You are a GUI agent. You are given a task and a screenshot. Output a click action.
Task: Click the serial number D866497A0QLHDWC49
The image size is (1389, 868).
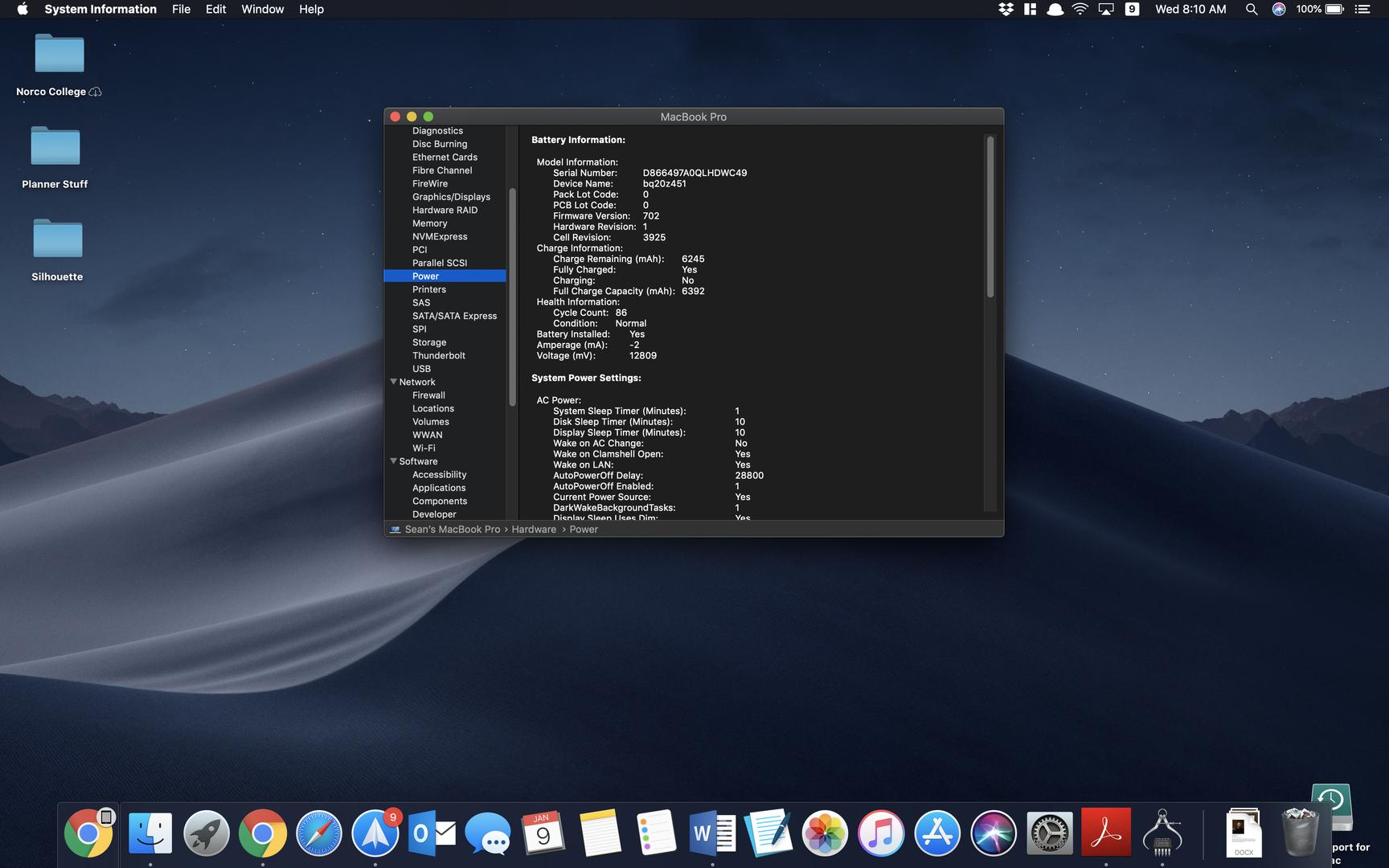point(694,173)
